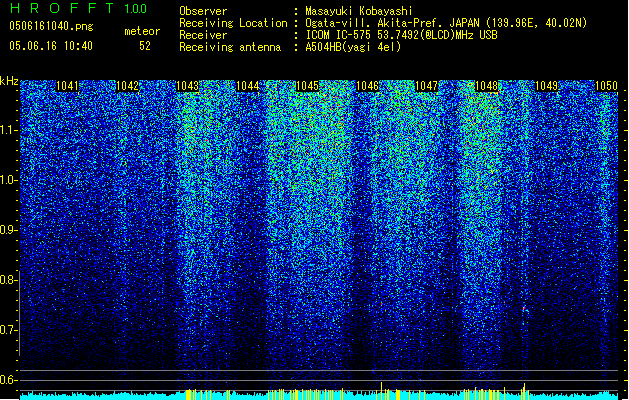Click the meteor count 52
The width and height of the screenshot is (629, 400).
(145, 46)
